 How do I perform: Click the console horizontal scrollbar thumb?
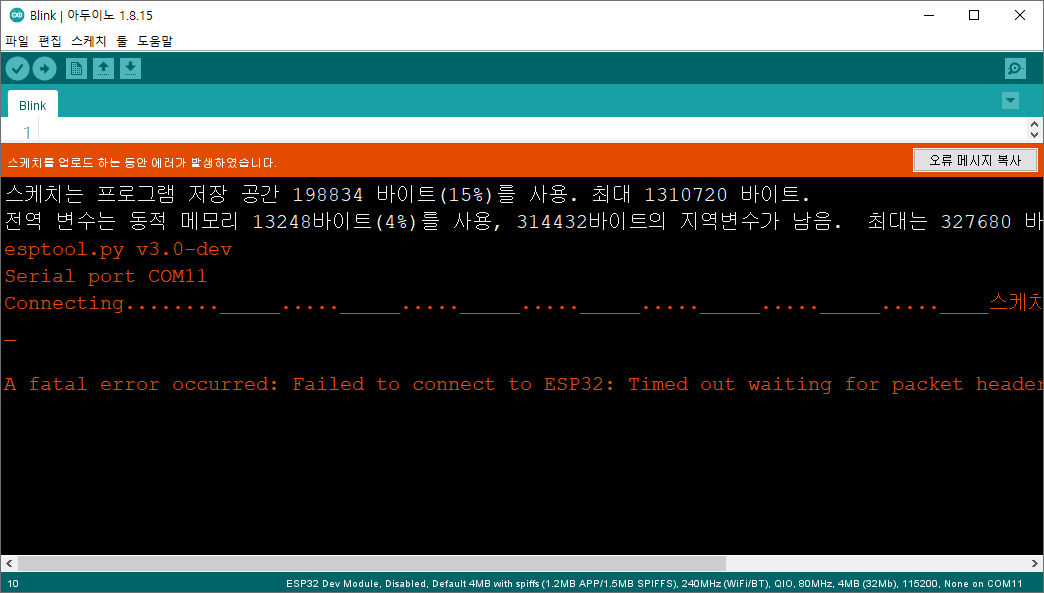pos(372,563)
